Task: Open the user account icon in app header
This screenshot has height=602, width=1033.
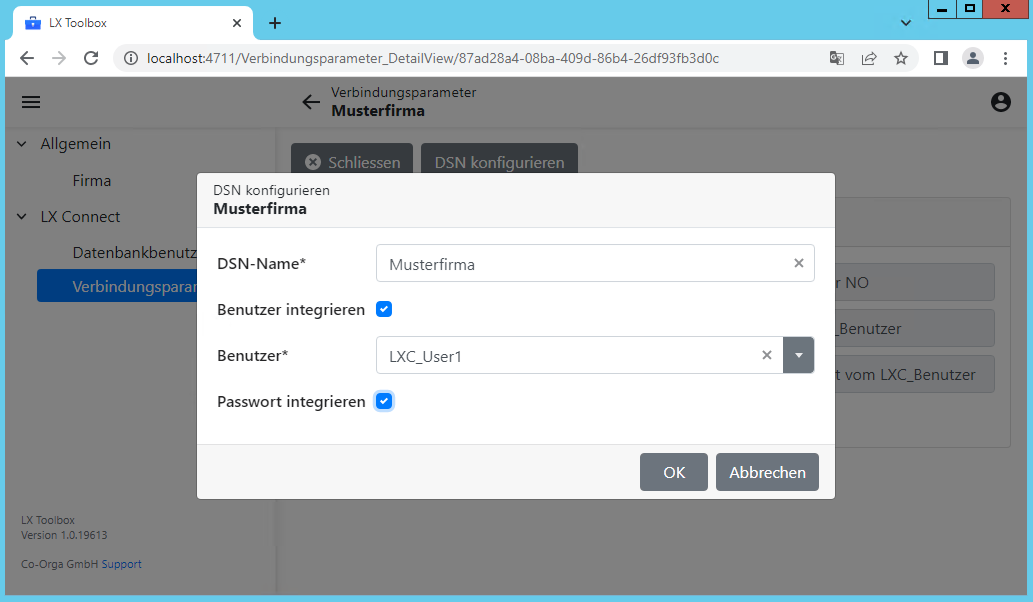Action: [1000, 102]
